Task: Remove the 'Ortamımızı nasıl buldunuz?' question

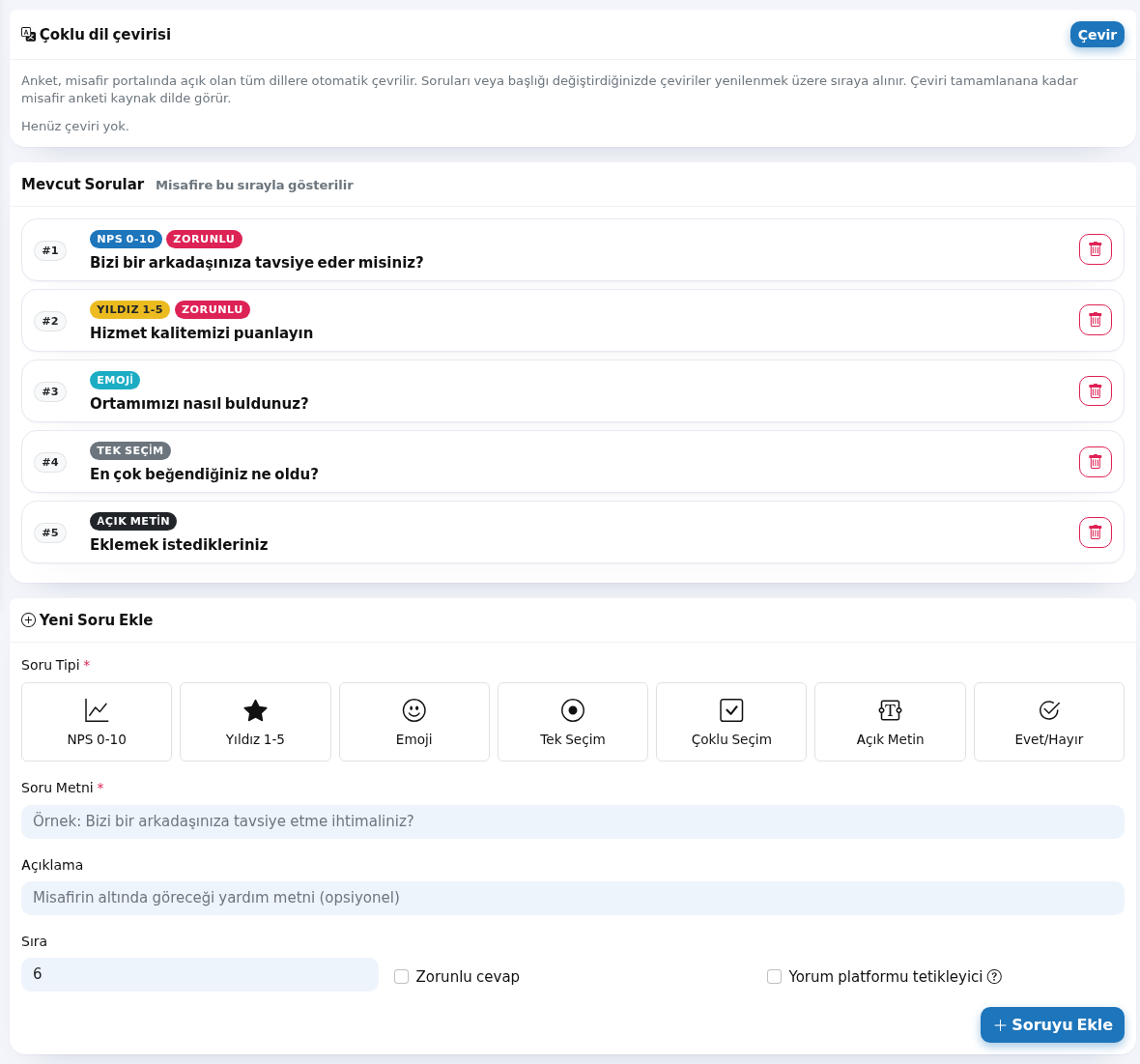Action: coord(1095,390)
